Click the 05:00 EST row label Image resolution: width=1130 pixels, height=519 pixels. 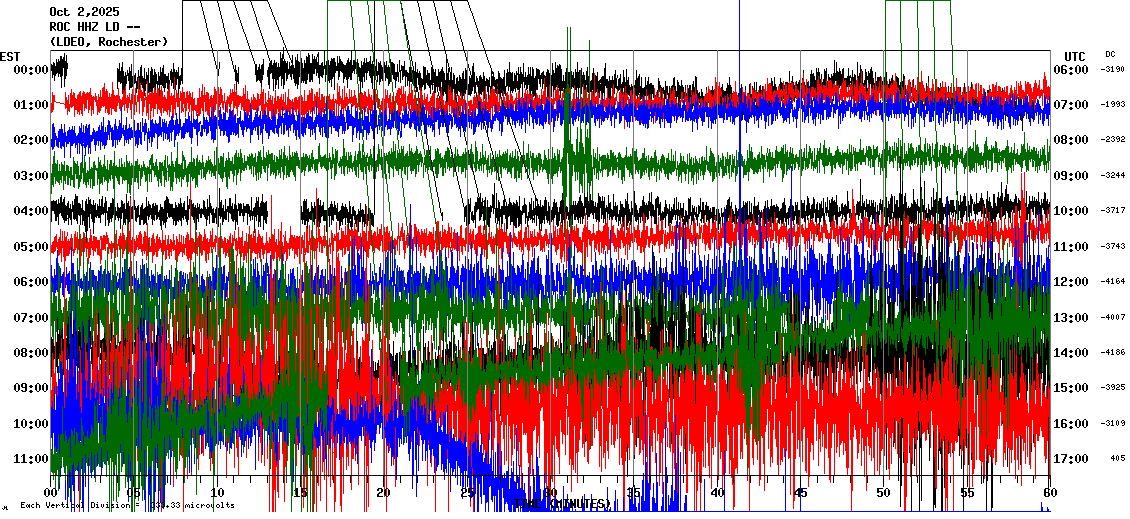[31, 247]
